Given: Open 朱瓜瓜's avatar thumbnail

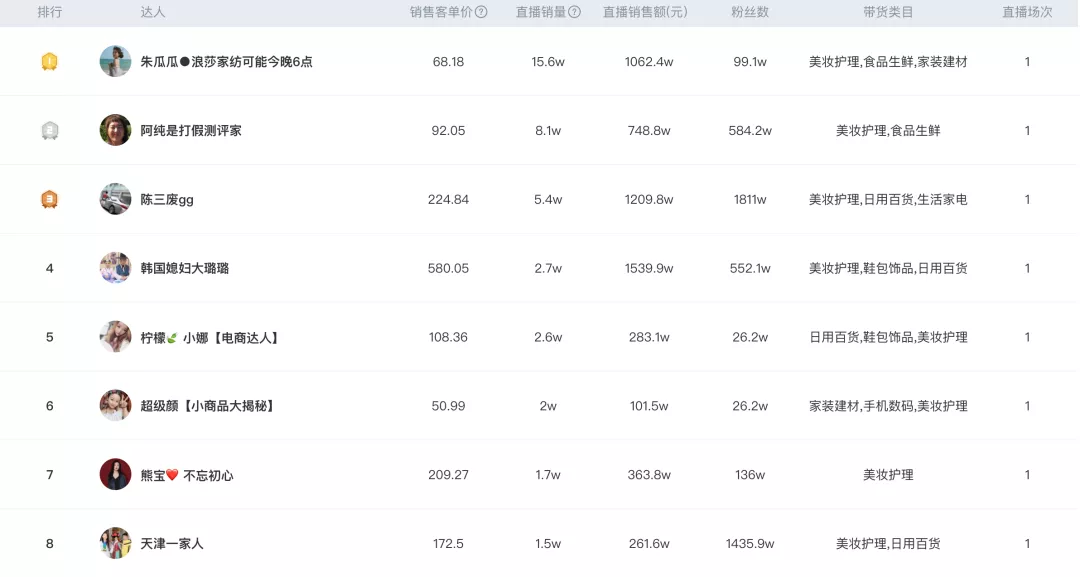Looking at the screenshot, I should (115, 61).
